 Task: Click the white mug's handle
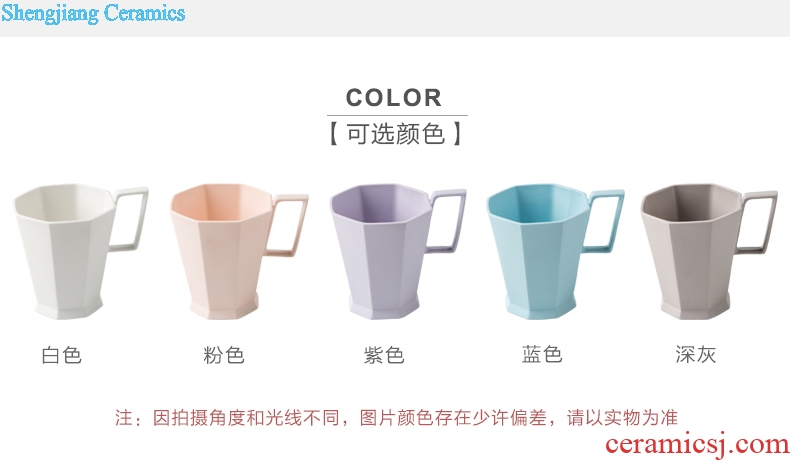(129, 219)
